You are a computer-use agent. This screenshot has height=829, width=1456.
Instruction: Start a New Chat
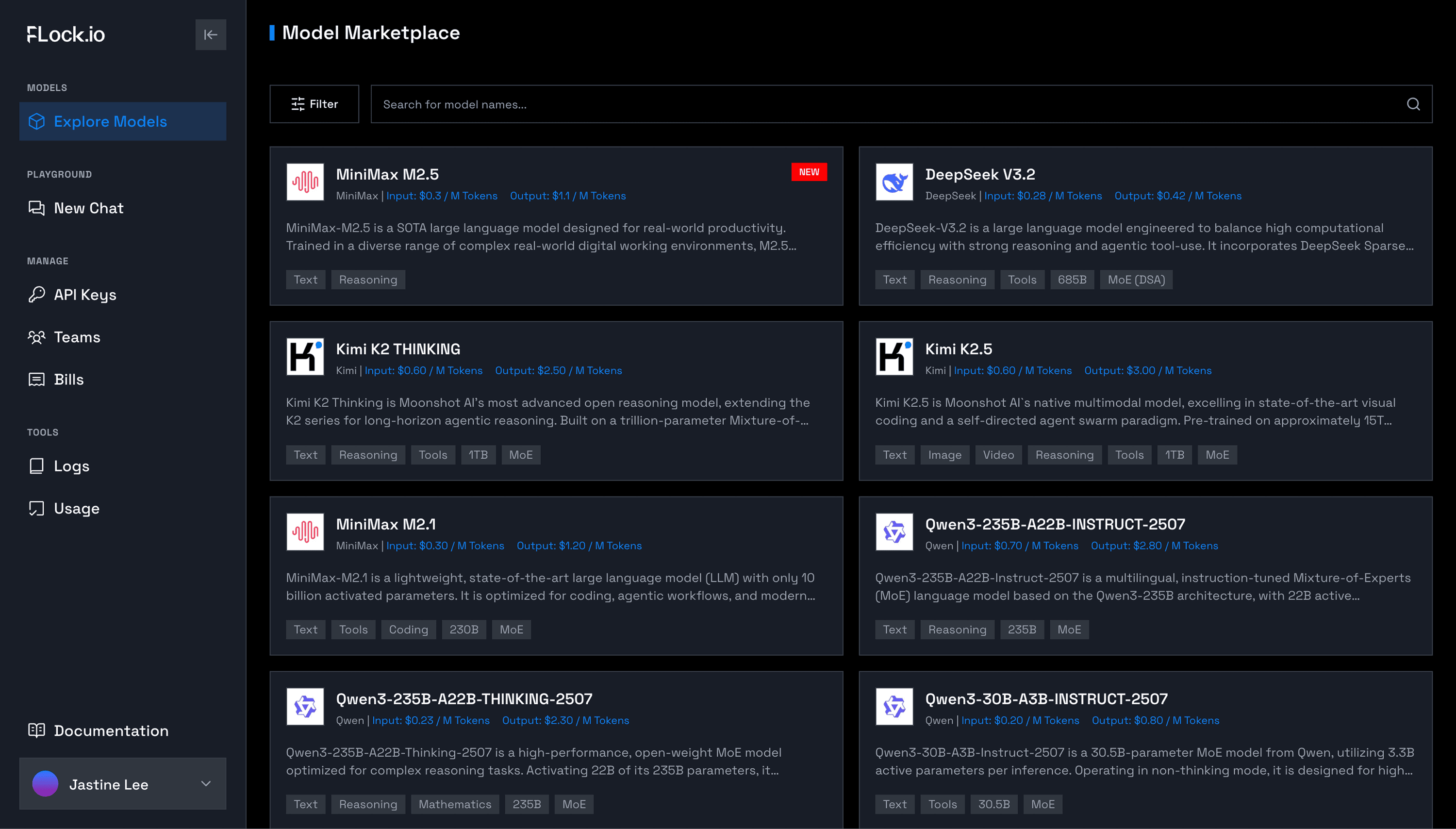coord(88,208)
